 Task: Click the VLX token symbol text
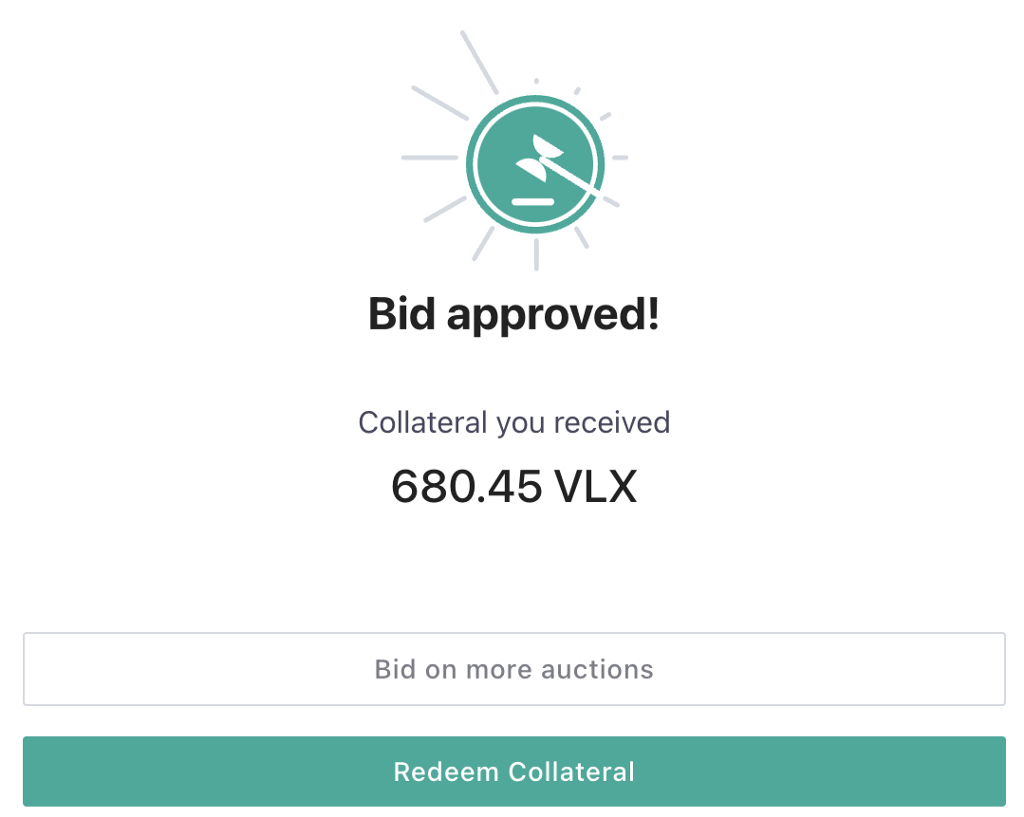pos(596,487)
